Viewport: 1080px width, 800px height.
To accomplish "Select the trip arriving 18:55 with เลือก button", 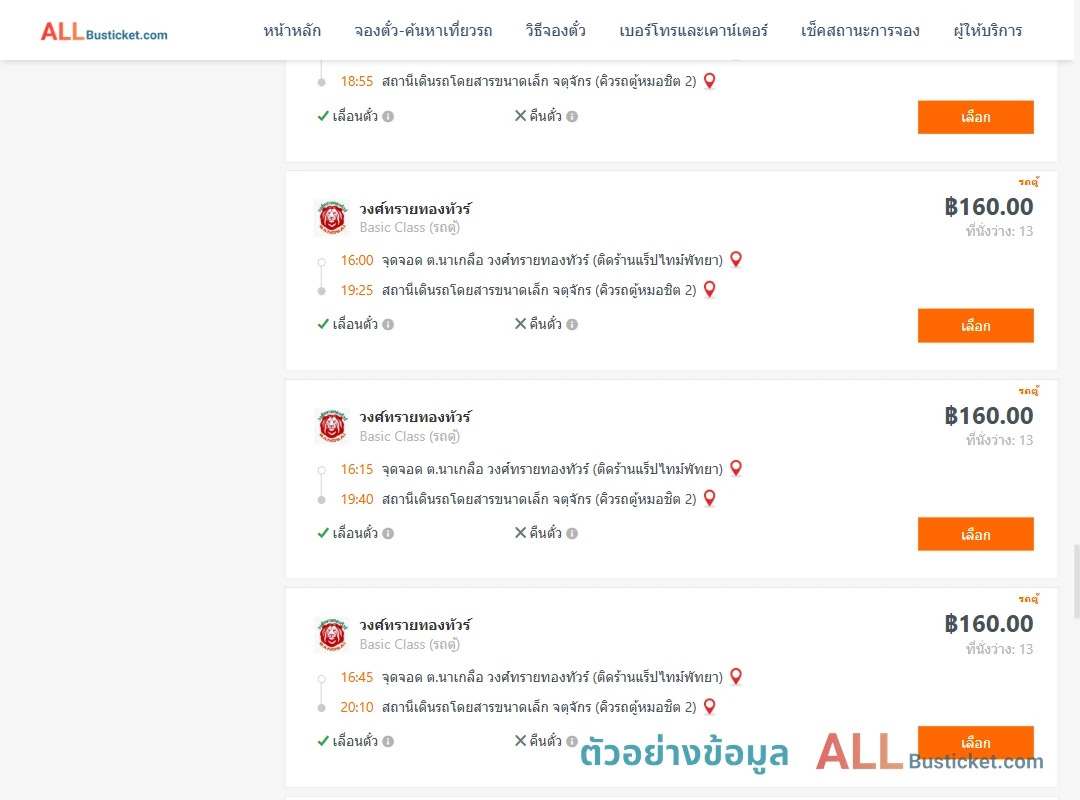I will [975, 117].
